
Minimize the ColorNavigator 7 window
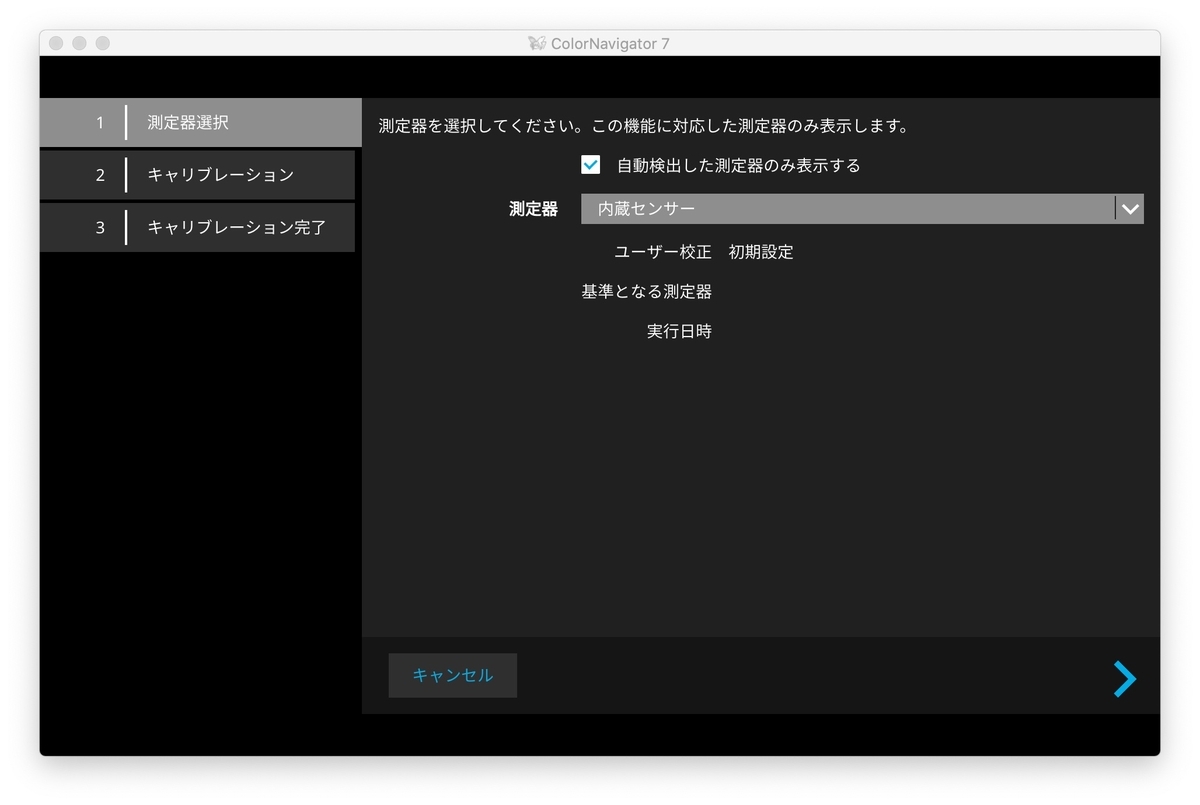point(79,43)
